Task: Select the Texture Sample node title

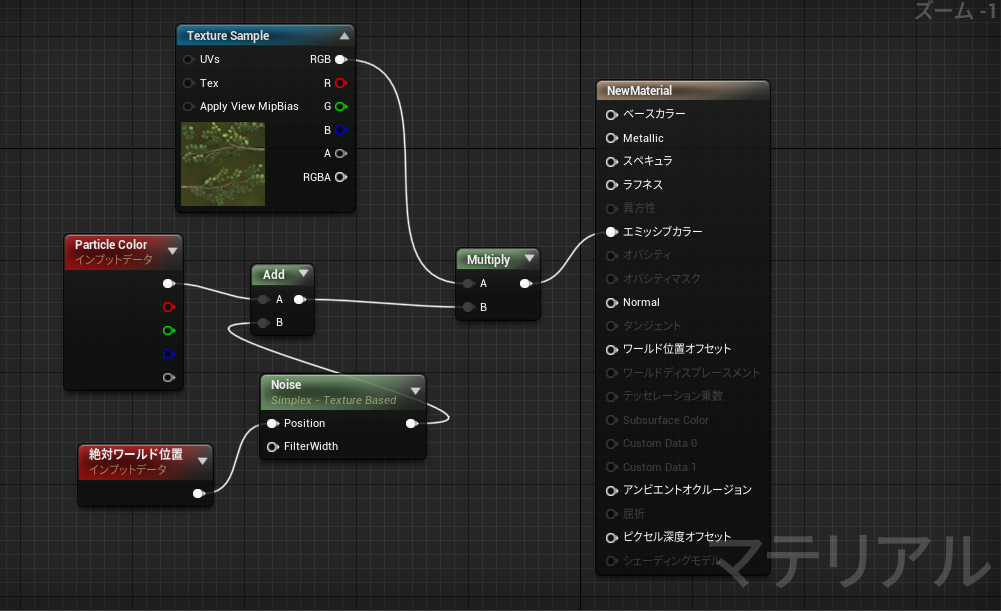Action: (228, 36)
